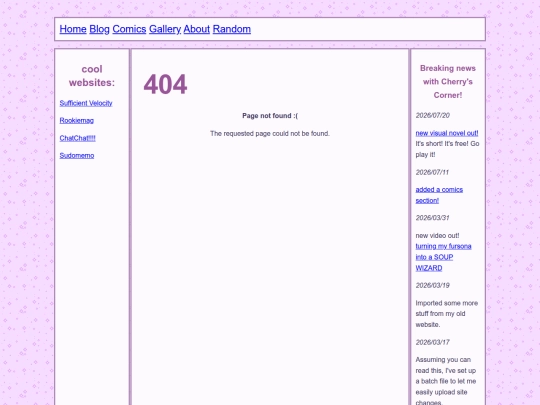Click 'Imported some more stuff from my old website.' text
Image resolution: width=540 pixels, height=405 pixels.
(447, 314)
